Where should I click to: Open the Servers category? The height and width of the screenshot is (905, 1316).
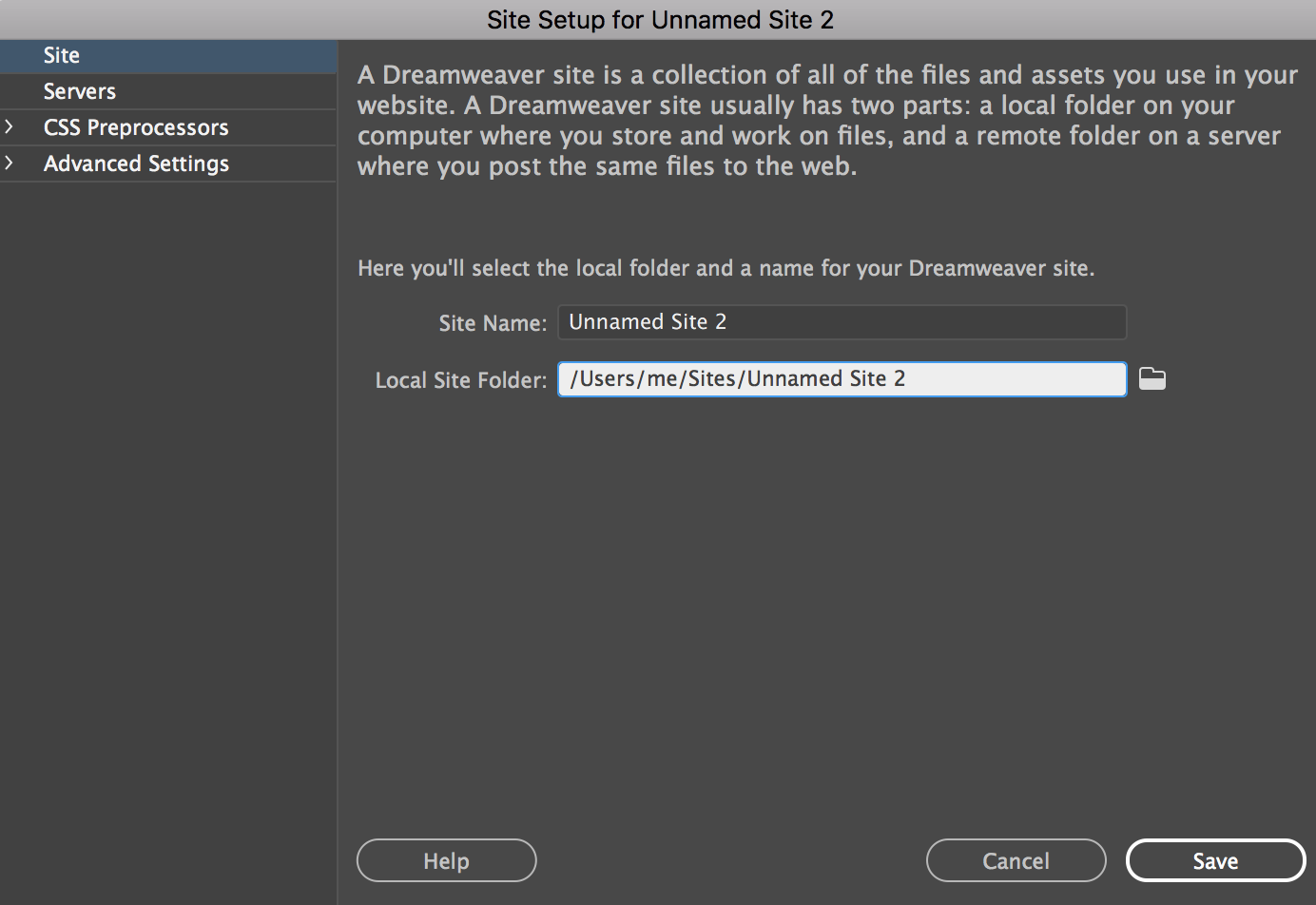(168, 91)
